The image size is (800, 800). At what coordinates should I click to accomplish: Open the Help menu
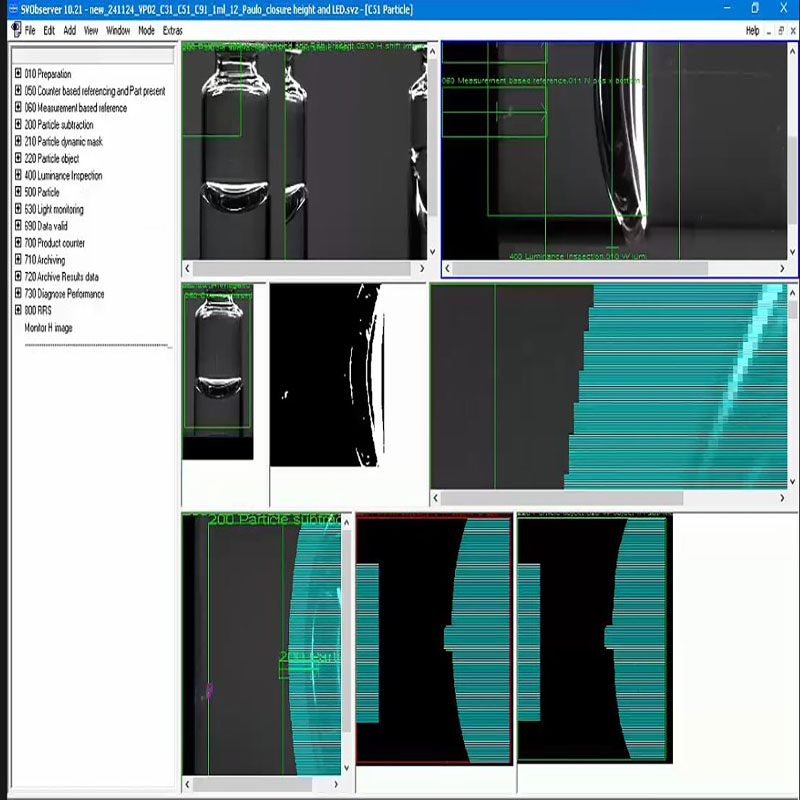(752, 30)
